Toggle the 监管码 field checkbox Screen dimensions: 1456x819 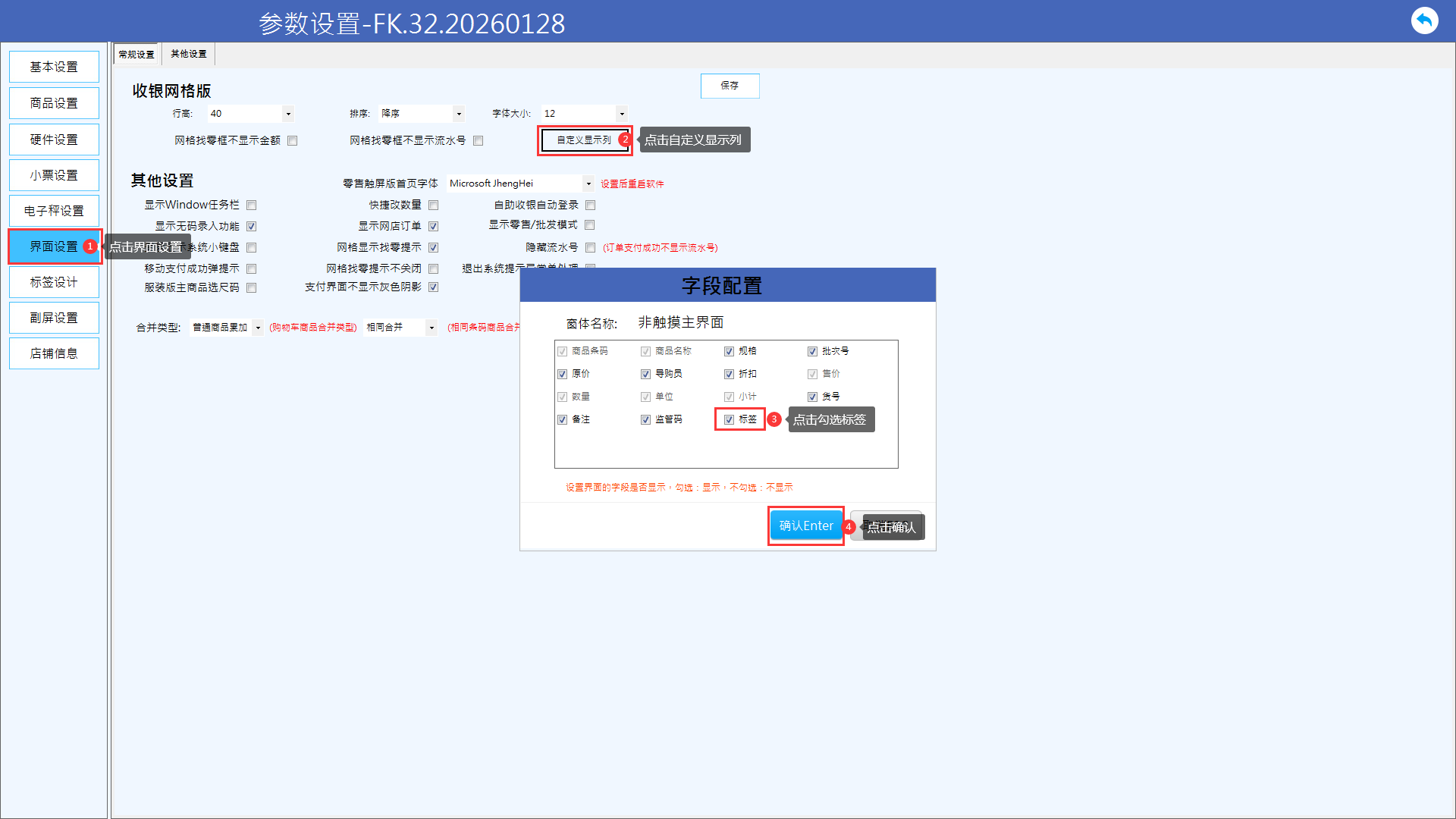pos(645,419)
